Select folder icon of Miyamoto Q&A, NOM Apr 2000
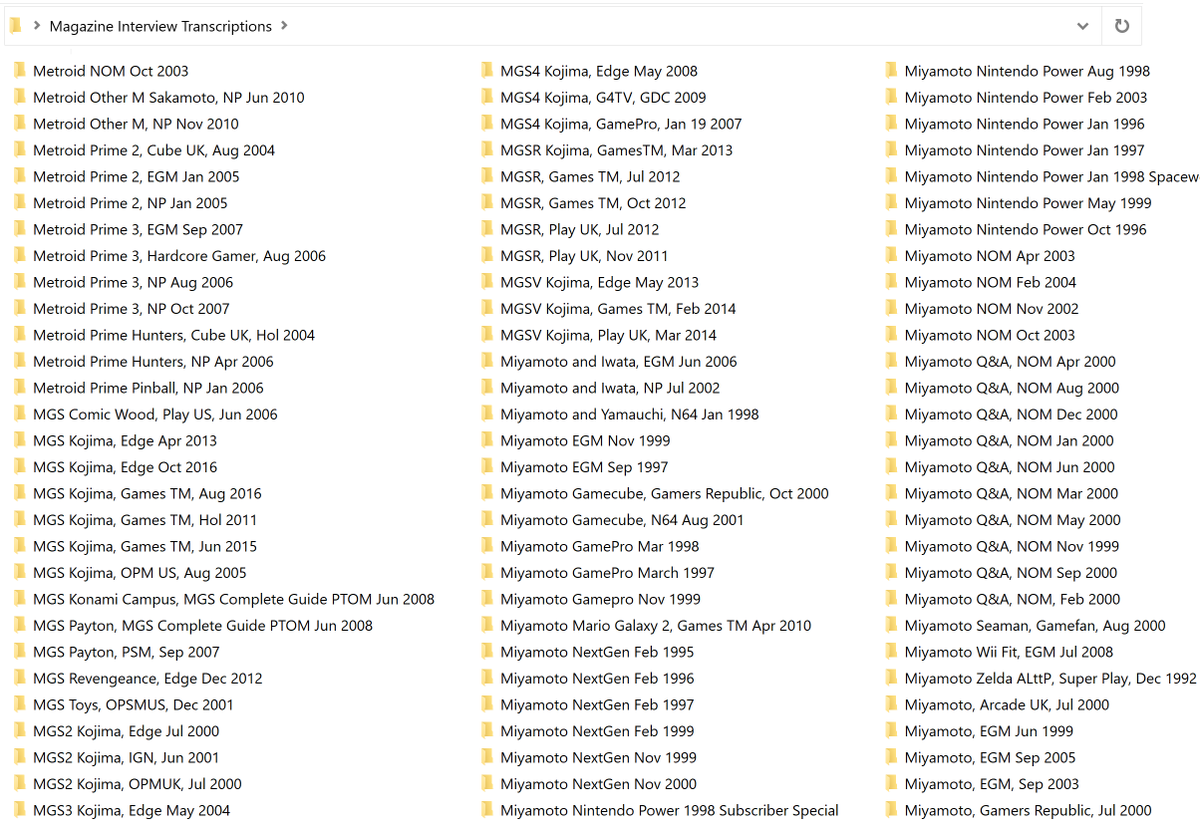This screenshot has height=829, width=1200. (891, 361)
